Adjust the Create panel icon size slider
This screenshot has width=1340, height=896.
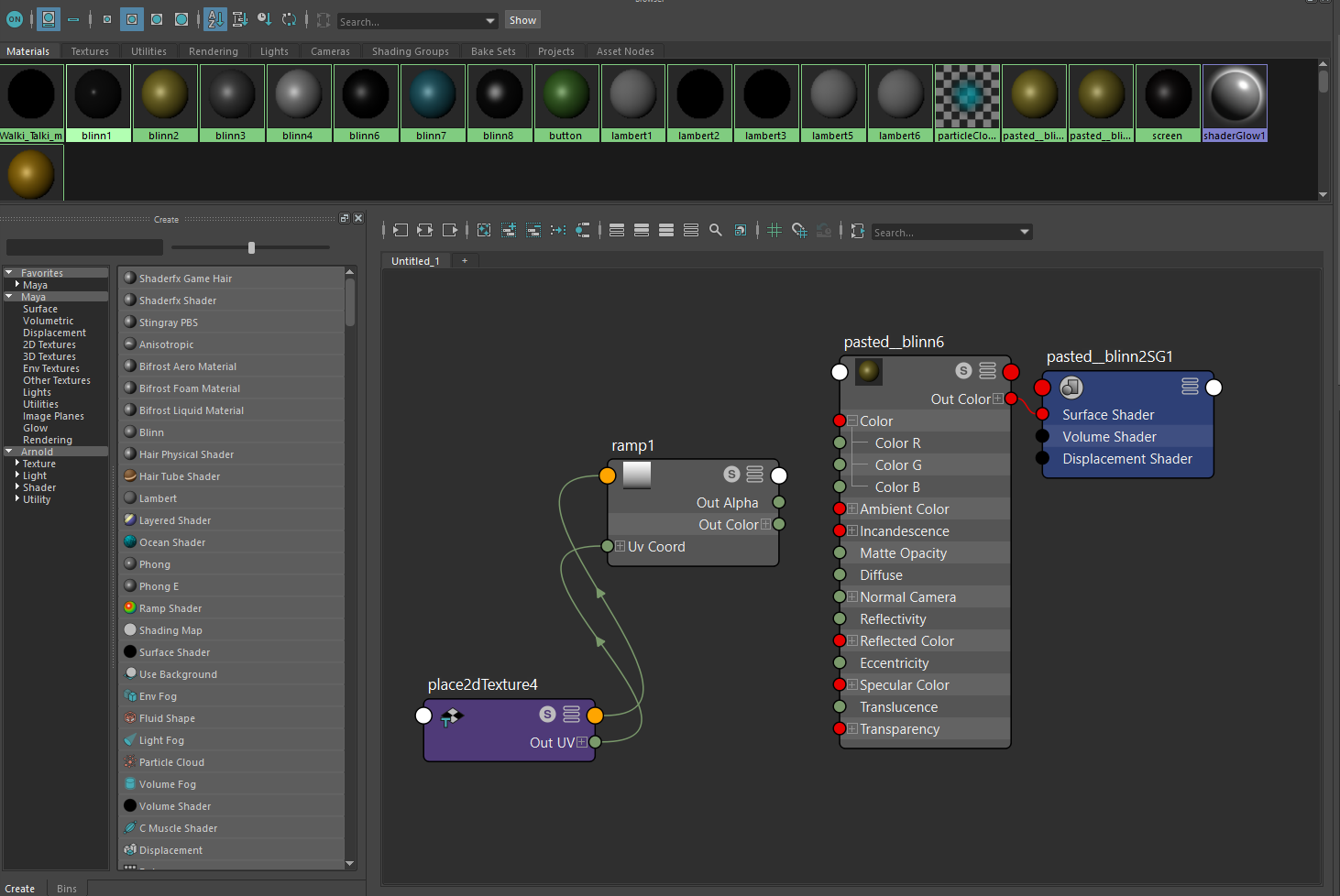[251, 247]
